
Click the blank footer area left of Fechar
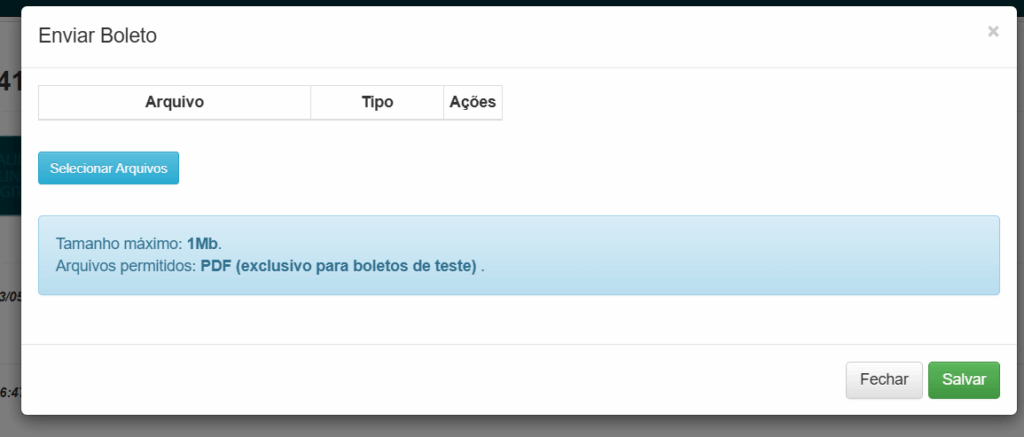pyautogui.click(x=400, y=380)
